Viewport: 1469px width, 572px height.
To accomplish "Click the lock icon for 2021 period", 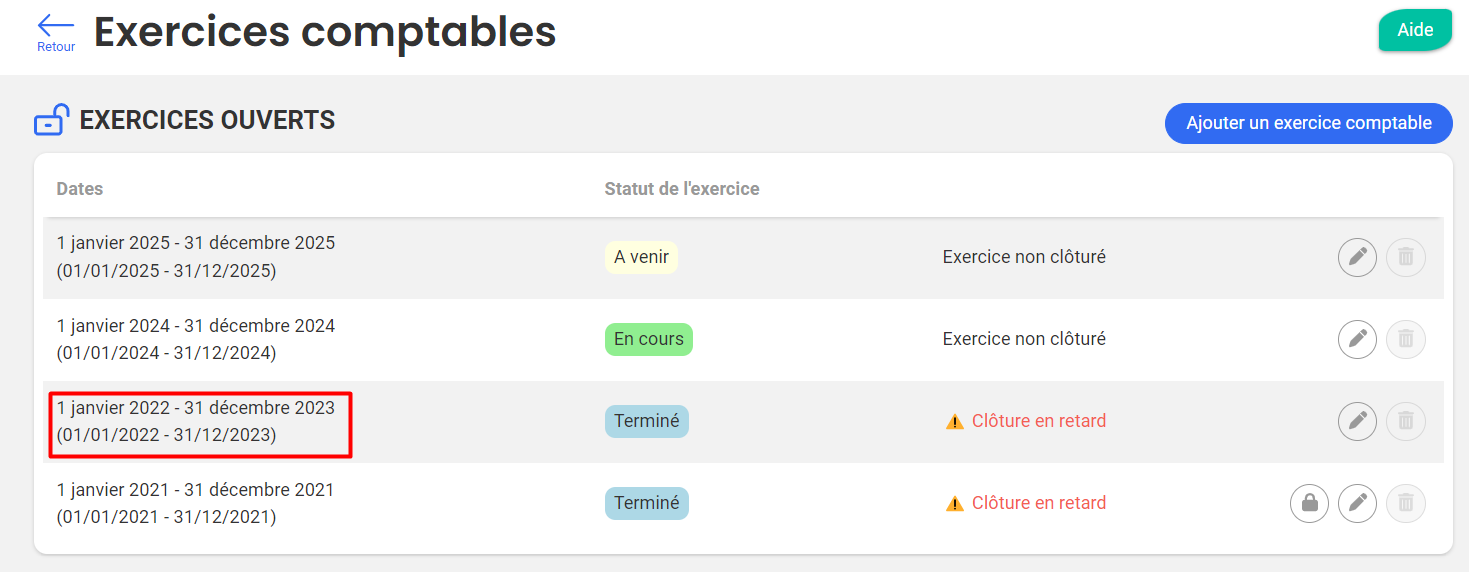I will tap(1309, 503).
